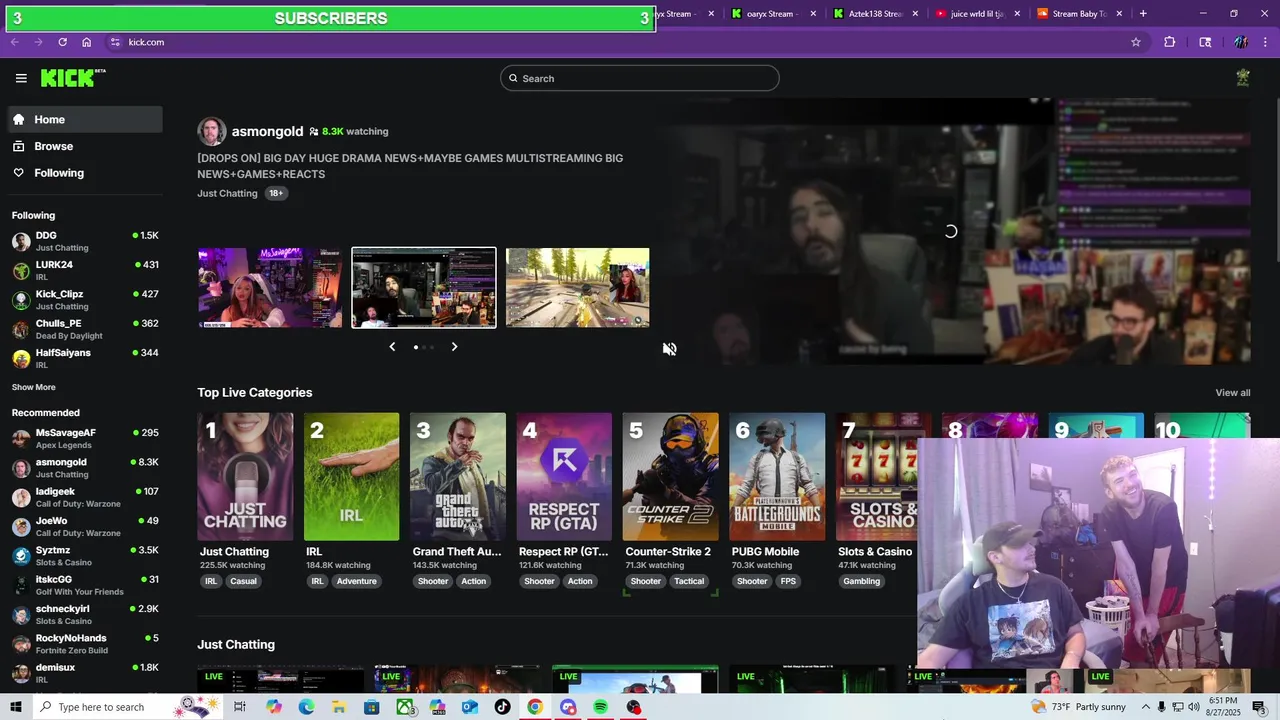1280x720 pixels.
Task: Click the Kick logo
Action: (72, 78)
